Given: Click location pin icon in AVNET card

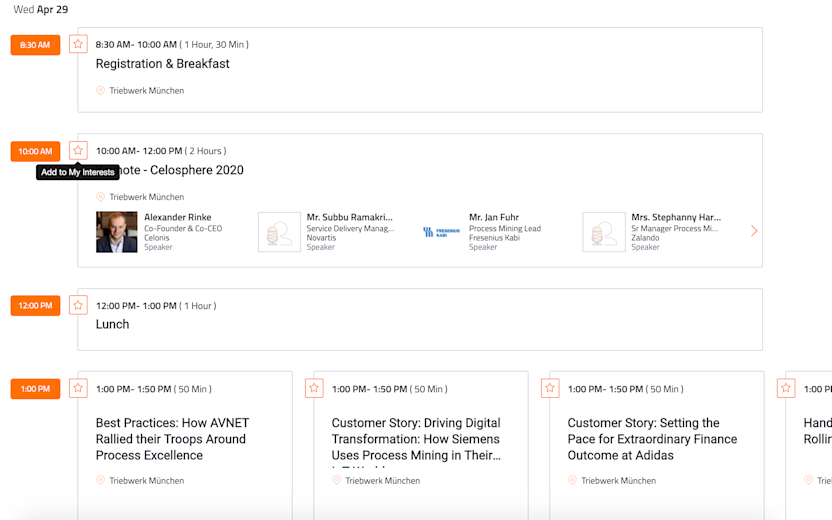Looking at the screenshot, I should click(x=100, y=480).
